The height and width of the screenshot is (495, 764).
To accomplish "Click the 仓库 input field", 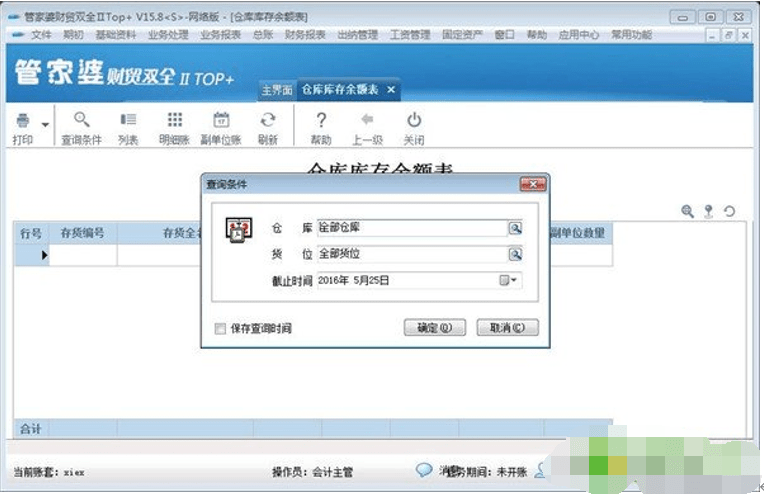I will pos(412,228).
